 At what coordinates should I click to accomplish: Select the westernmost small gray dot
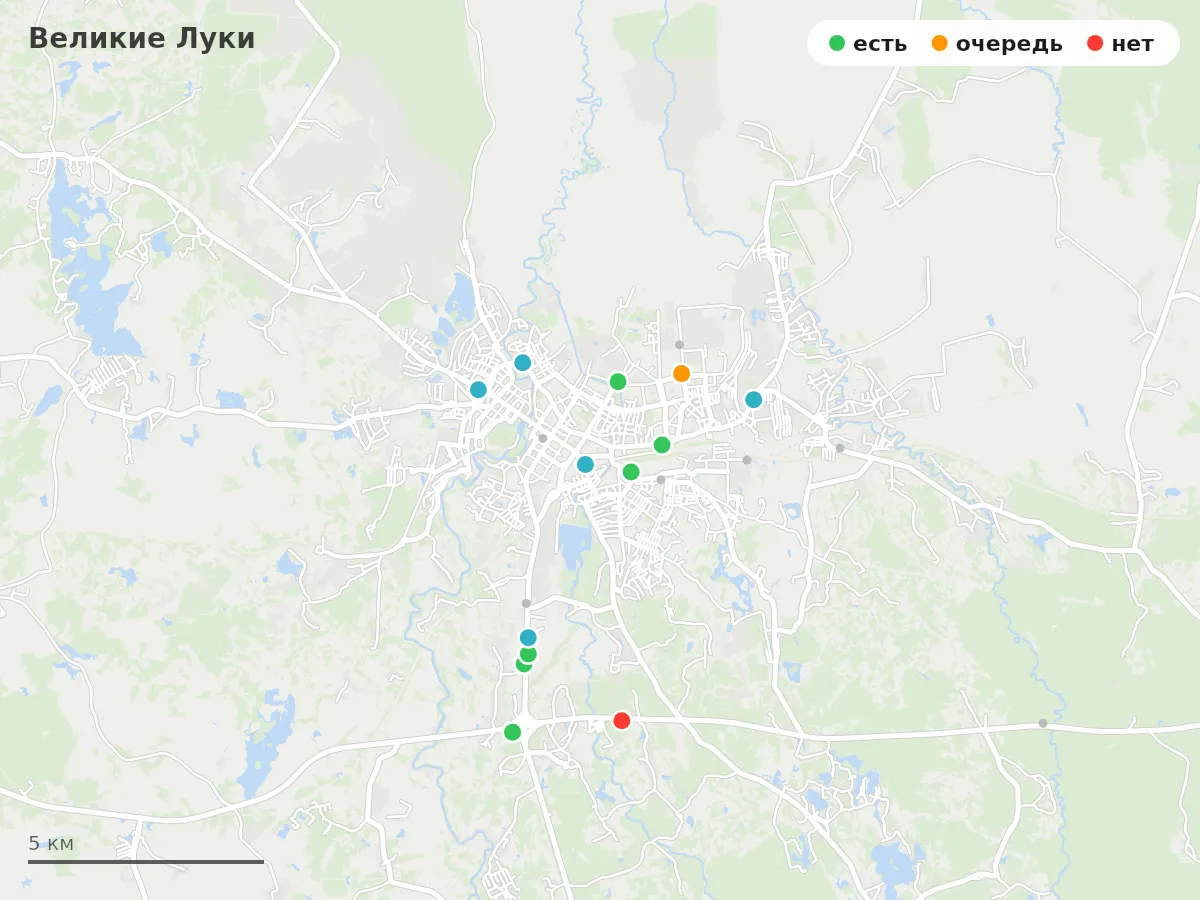[526, 603]
